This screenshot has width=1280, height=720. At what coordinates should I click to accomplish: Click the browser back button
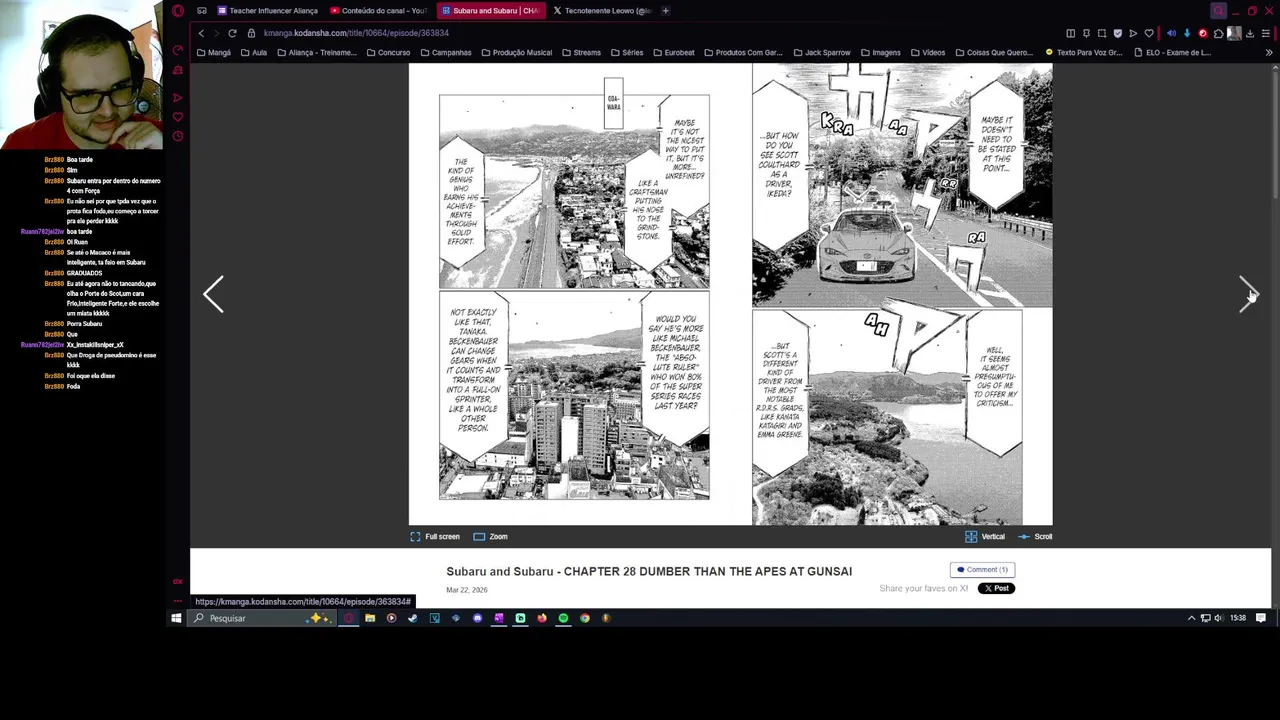(x=200, y=33)
